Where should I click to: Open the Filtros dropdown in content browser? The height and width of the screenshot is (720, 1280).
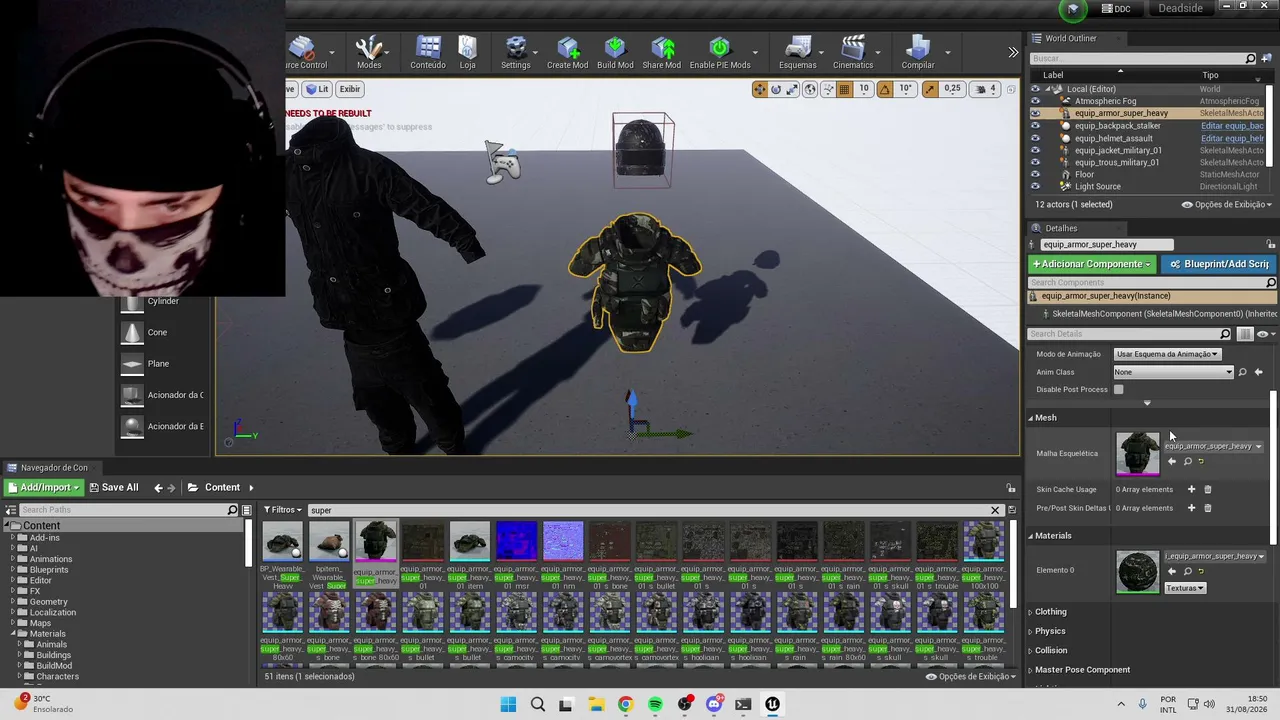[x=282, y=510]
